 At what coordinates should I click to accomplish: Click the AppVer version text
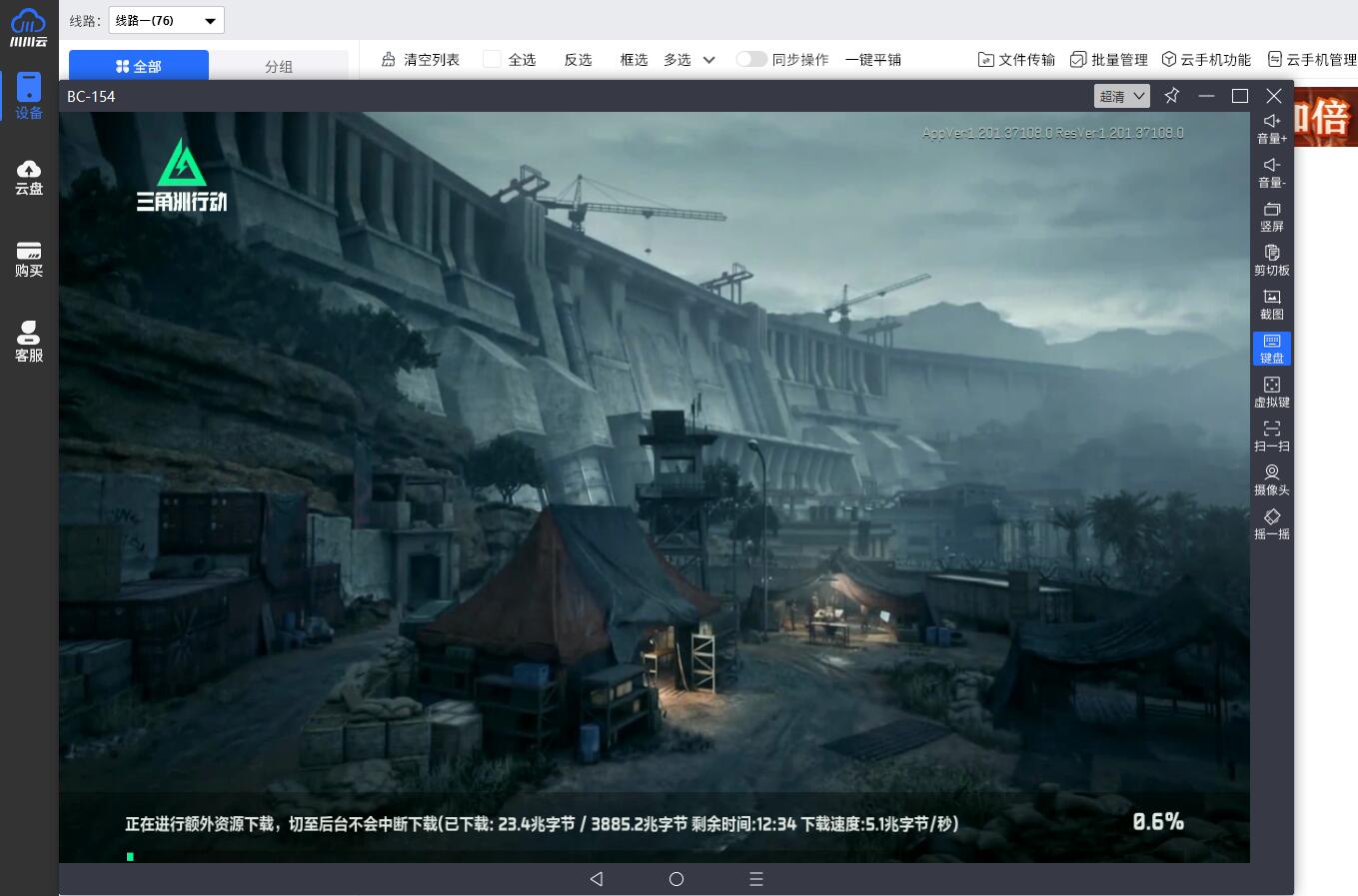click(1053, 133)
